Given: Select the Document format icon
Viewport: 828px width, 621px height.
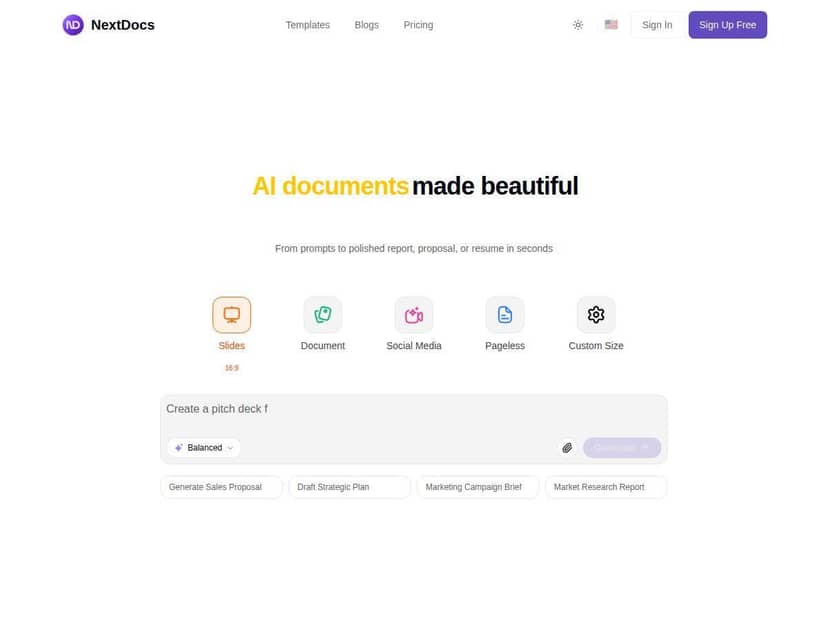Looking at the screenshot, I should tap(322, 313).
